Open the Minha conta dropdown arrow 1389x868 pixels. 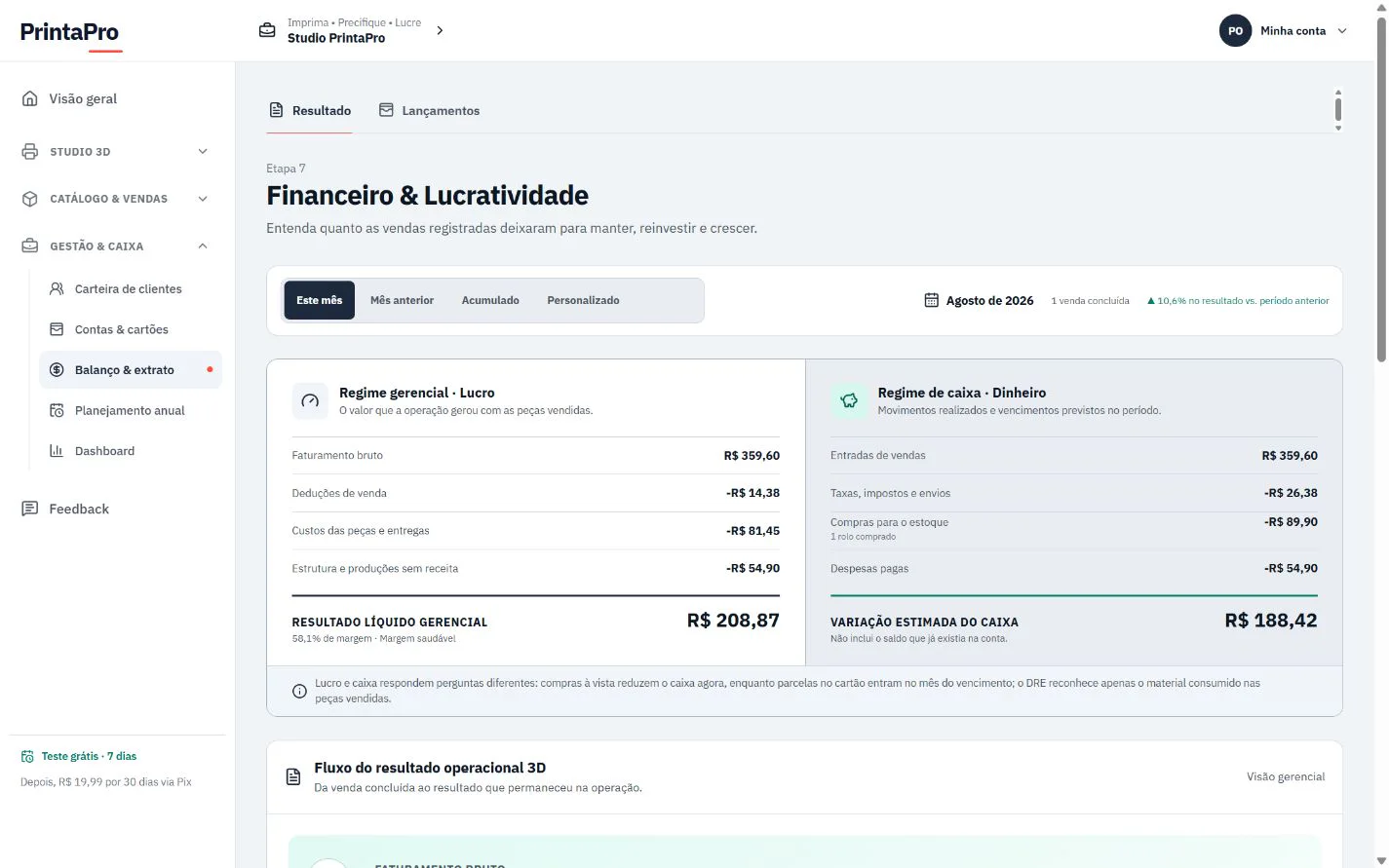pos(1342,31)
